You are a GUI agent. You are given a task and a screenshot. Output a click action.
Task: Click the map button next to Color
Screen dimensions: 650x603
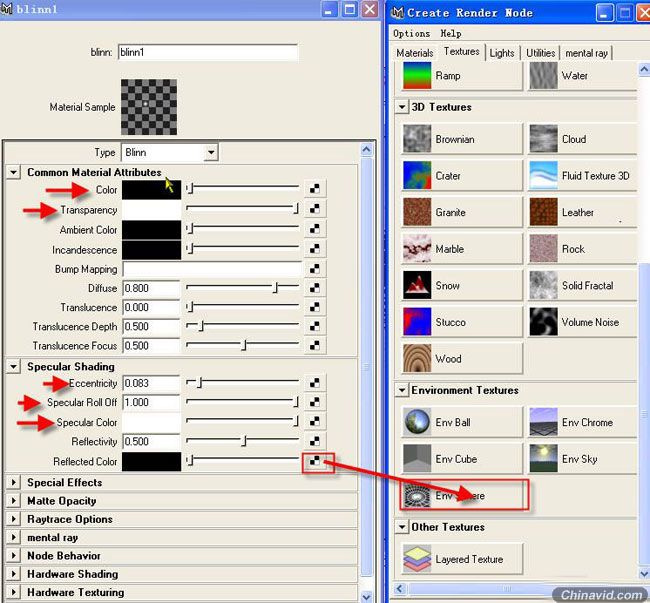click(x=315, y=189)
